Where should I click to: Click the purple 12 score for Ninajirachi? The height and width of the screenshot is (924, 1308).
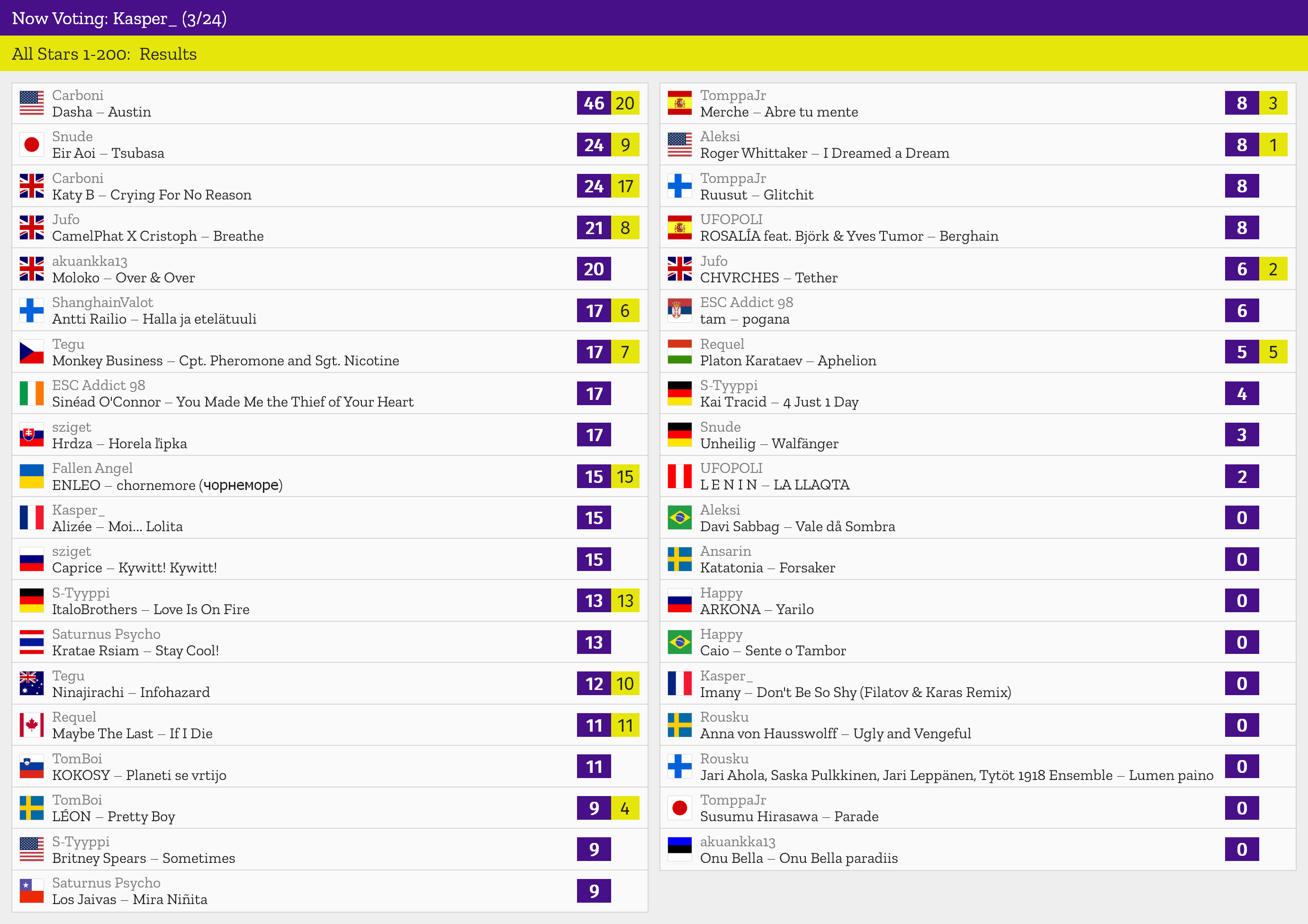coord(594,684)
